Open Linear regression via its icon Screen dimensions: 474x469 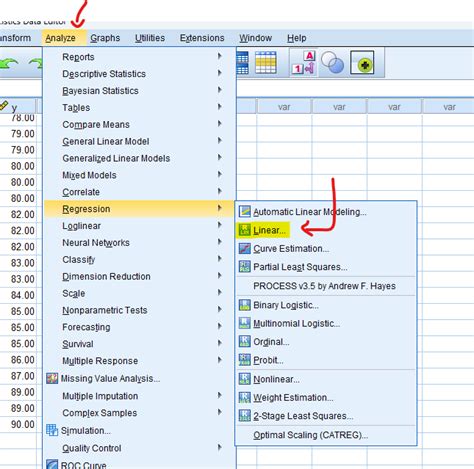point(245,230)
